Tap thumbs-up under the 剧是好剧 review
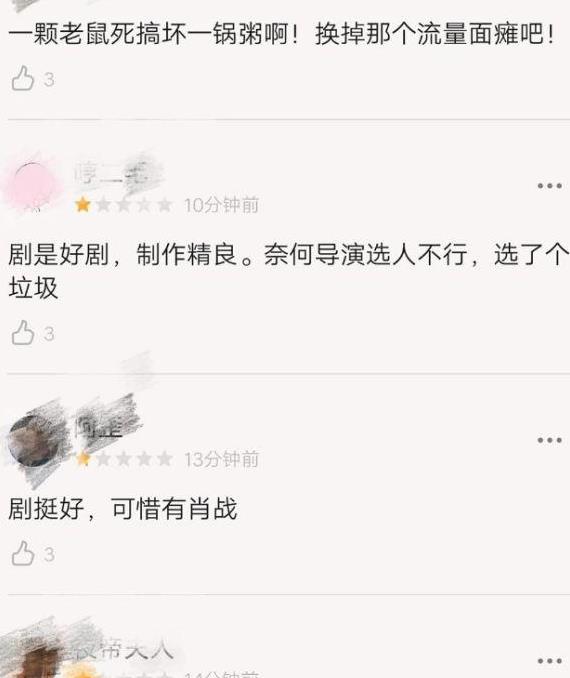The height and width of the screenshot is (678, 570). click(22, 333)
